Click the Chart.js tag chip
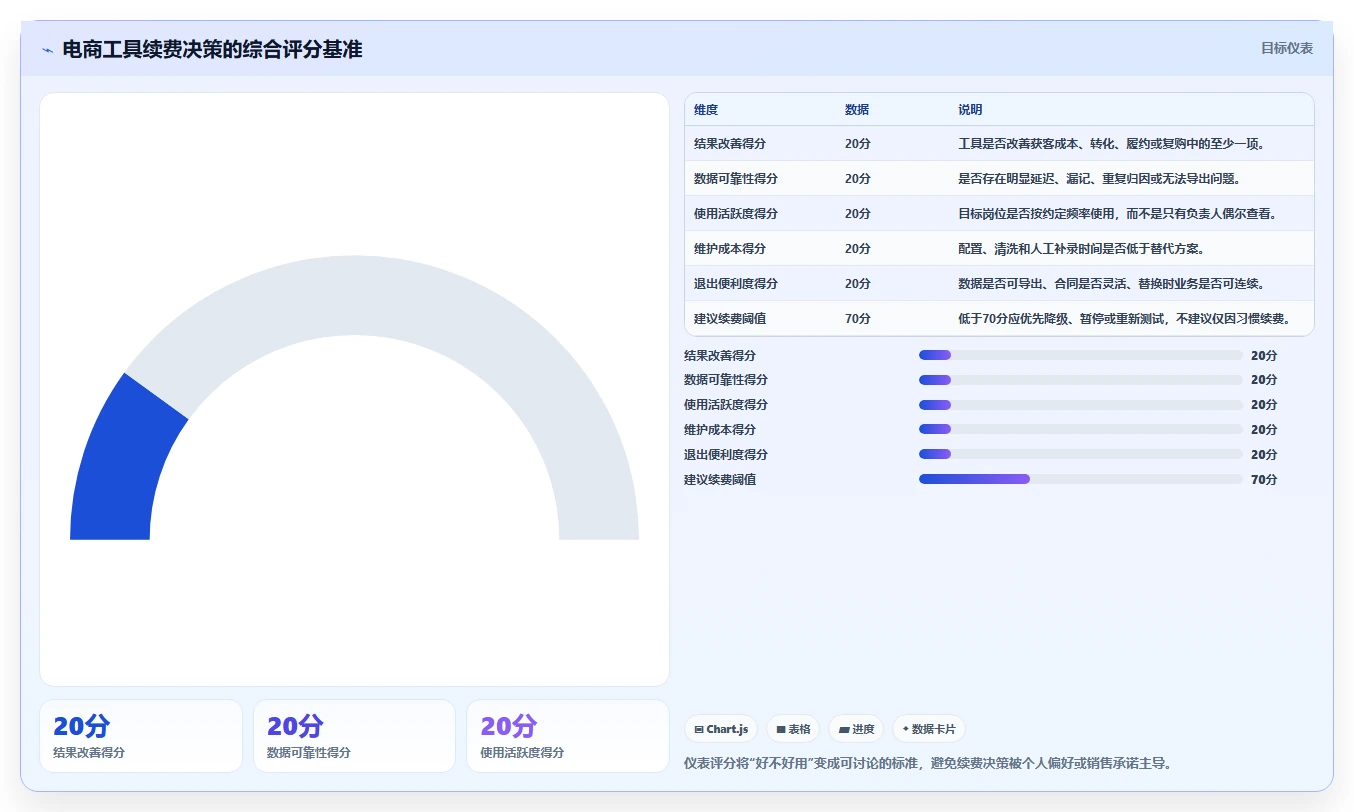Viewport: 1354px width, 812px height. pos(721,729)
